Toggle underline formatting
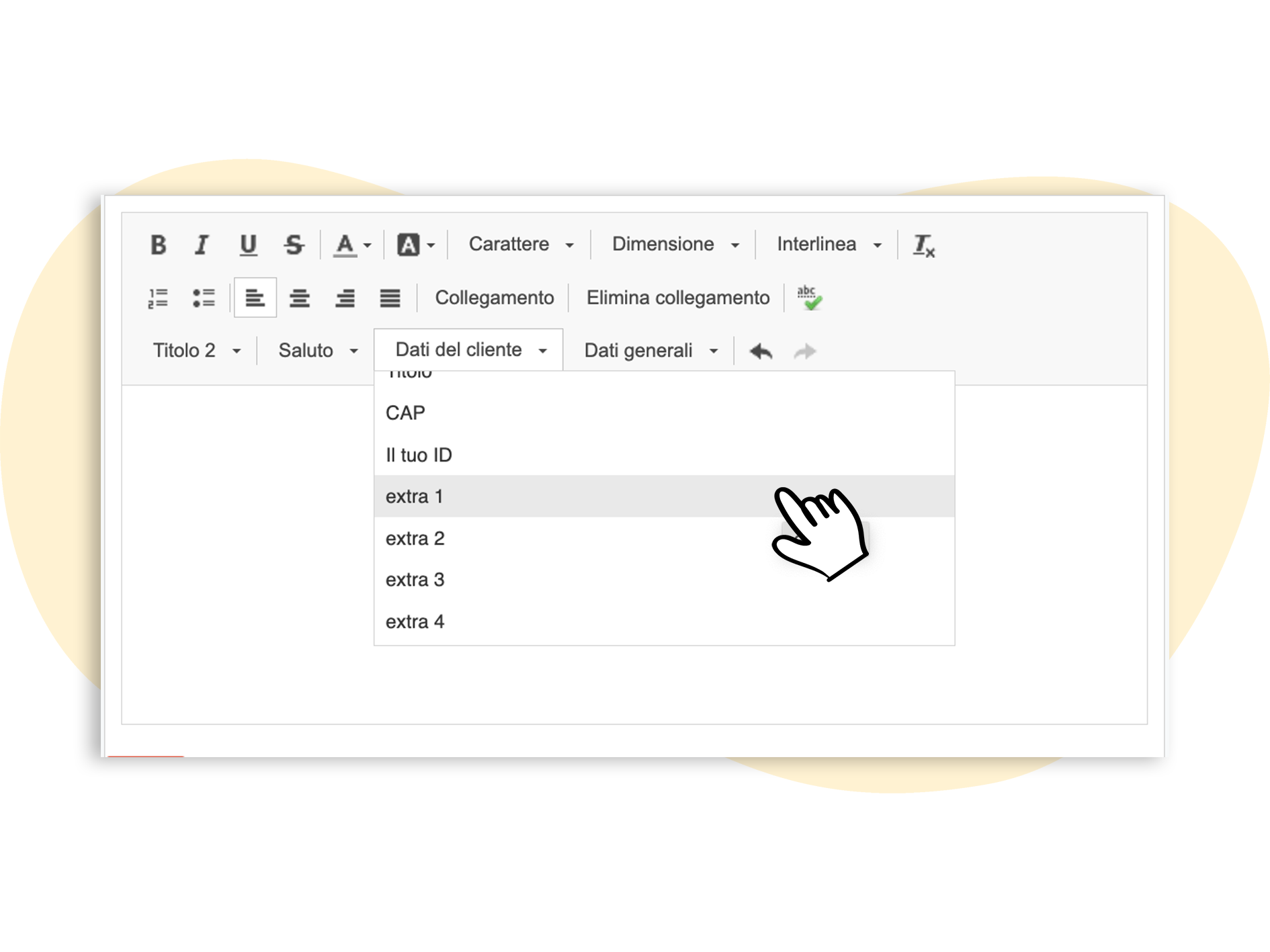 click(x=248, y=245)
